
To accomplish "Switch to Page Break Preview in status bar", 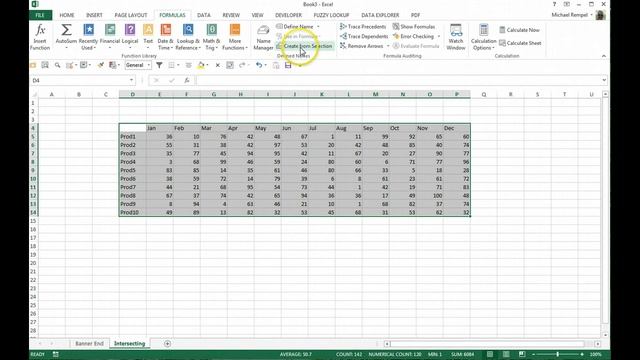I will pos(522,354).
